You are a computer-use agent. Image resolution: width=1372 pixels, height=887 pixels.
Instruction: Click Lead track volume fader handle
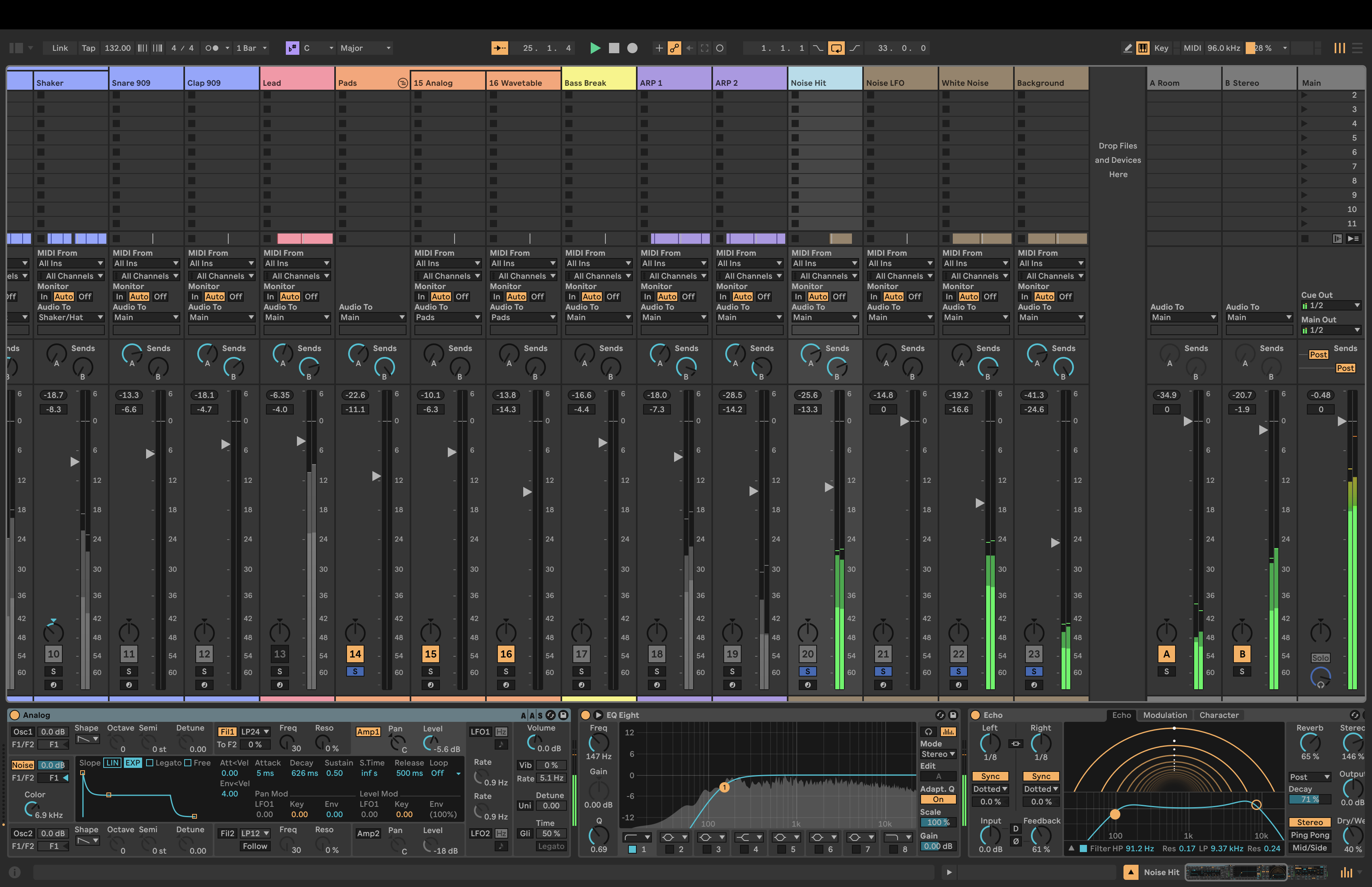point(301,441)
